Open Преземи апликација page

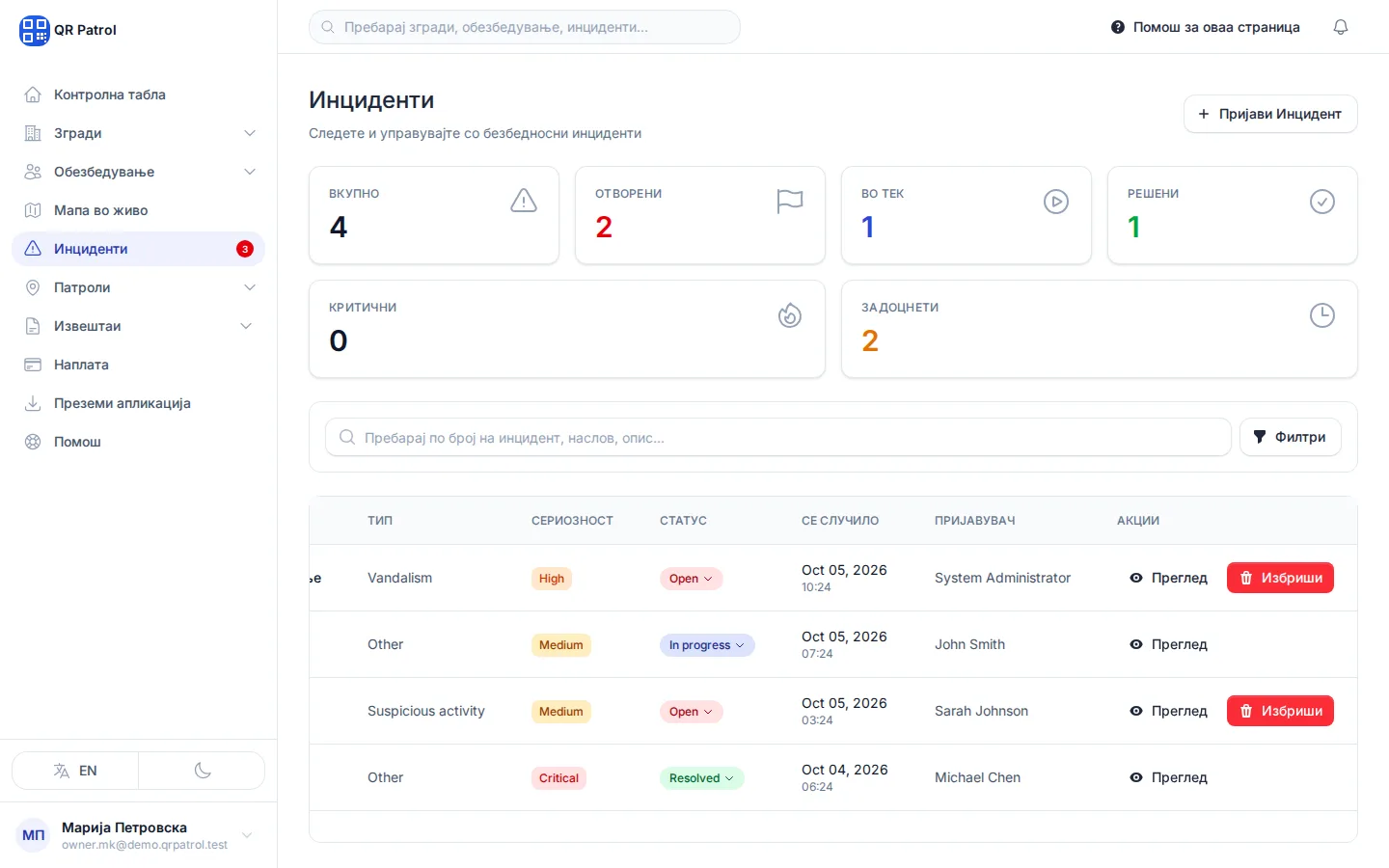(139, 403)
